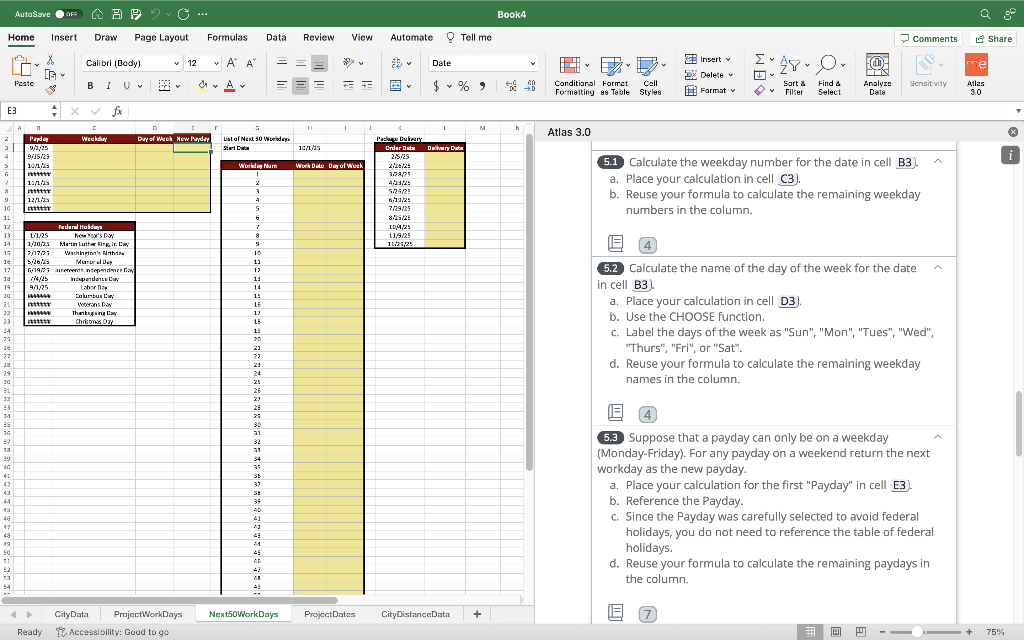Apply comma style format
Screen dimensions: 1024x640
pos(482,86)
